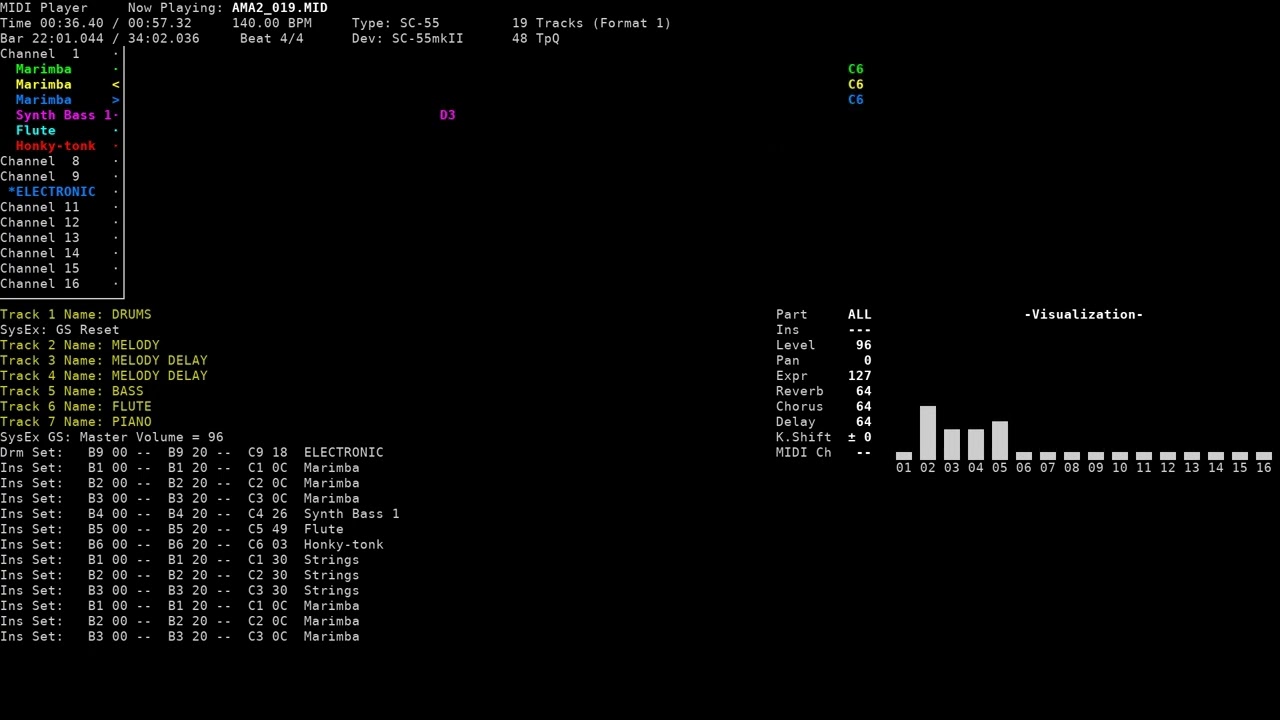
Task: Click the Track 6 Name: FLUTE line
Action: (x=76, y=406)
